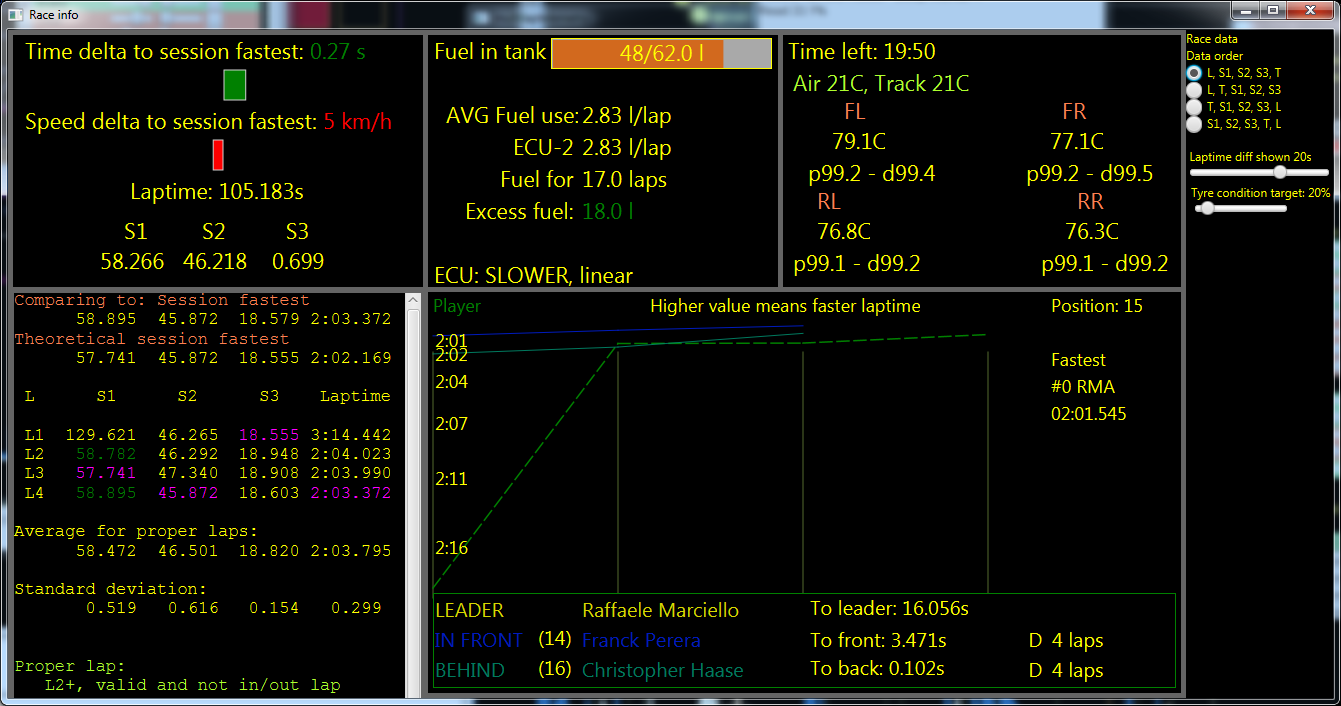Click the Laptime diff shown slider handle
Viewport: 1341px width, 706px height.
click(x=1280, y=172)
